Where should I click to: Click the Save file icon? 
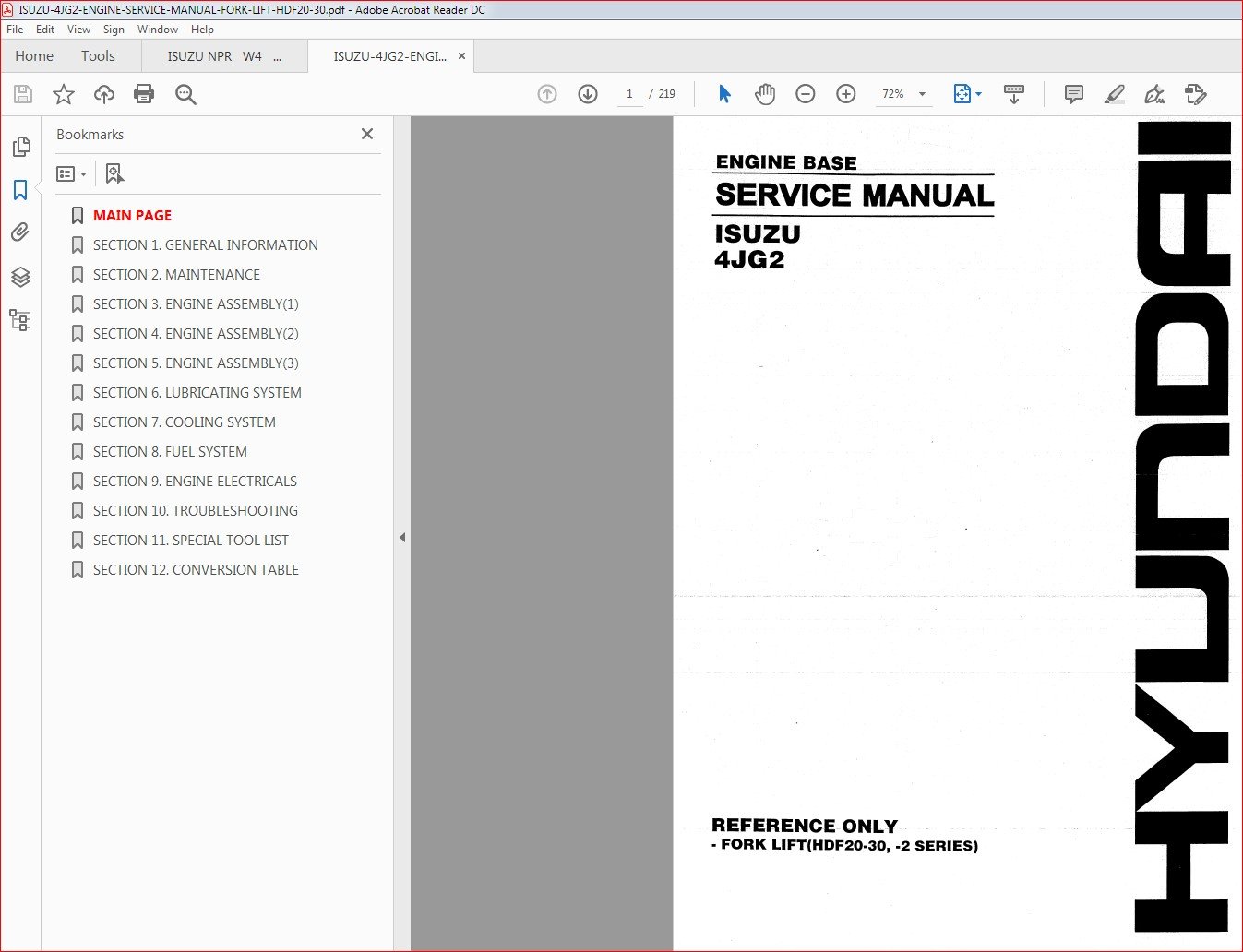(23, 94)
